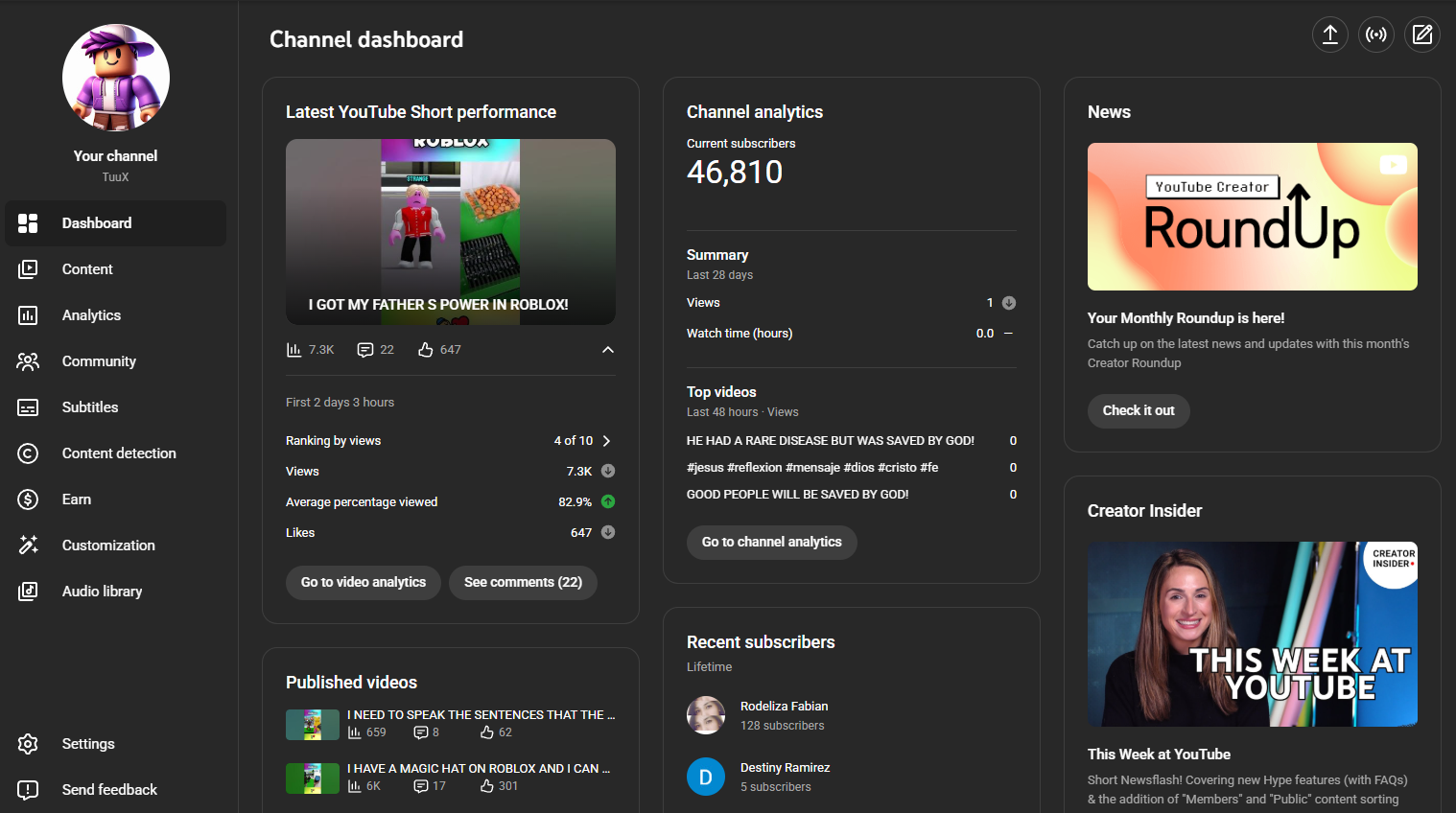This screenshot has height=813, width=1456.
Task: Expand the Ranking by views chevron
Action: point(606,441)
